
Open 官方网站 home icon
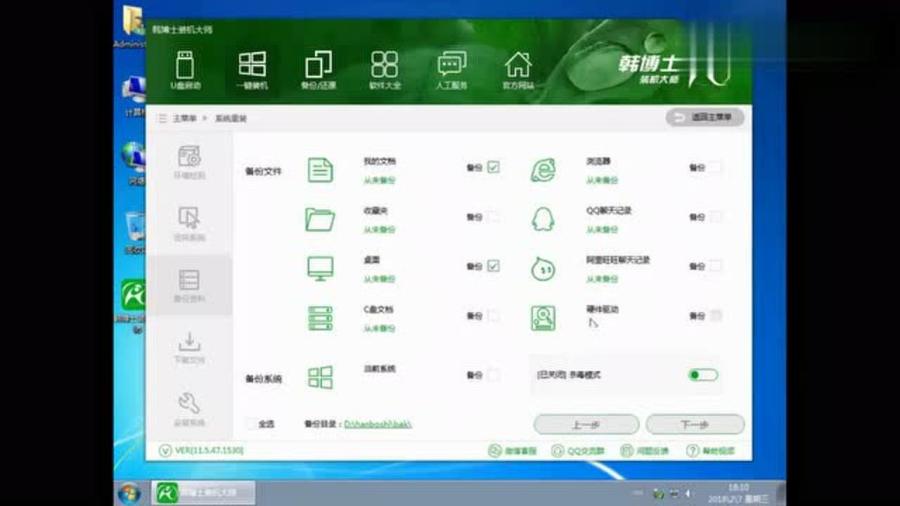(518, 70)
